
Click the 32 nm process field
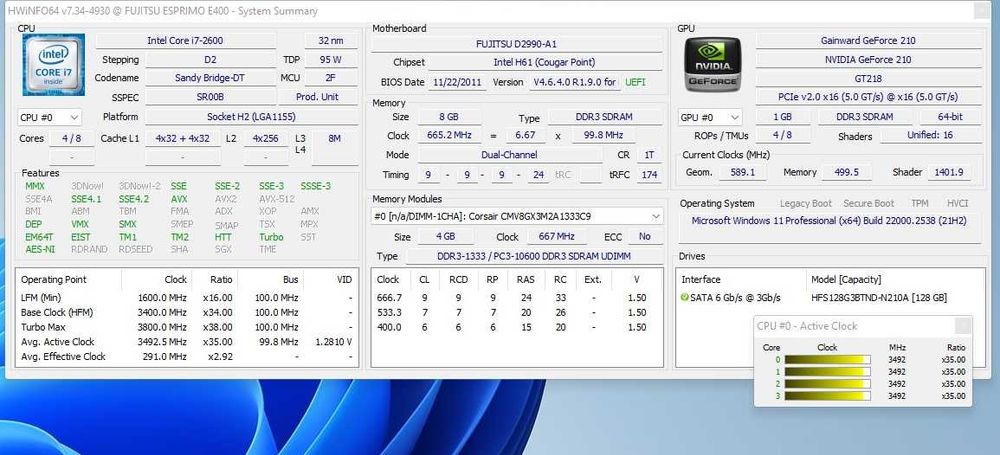[x=330, y=40]
